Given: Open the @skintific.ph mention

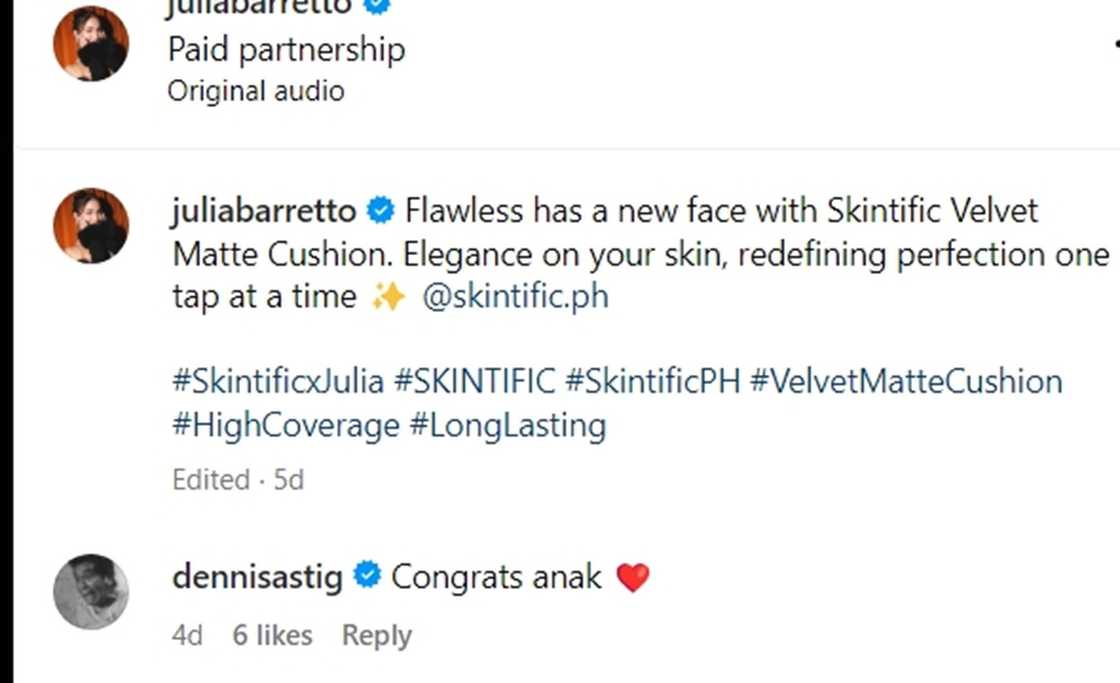Looking at the screenshot, I should coord(515,297).
